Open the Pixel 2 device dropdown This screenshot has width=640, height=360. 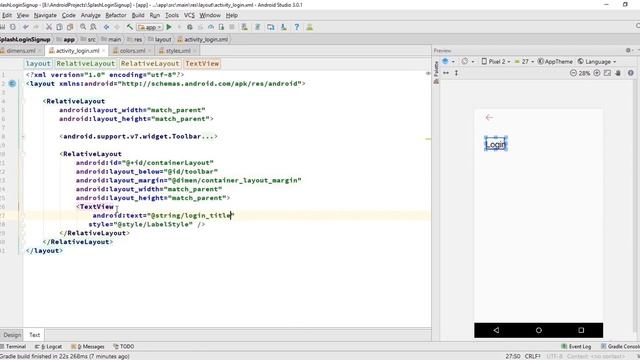pos(496,61)
